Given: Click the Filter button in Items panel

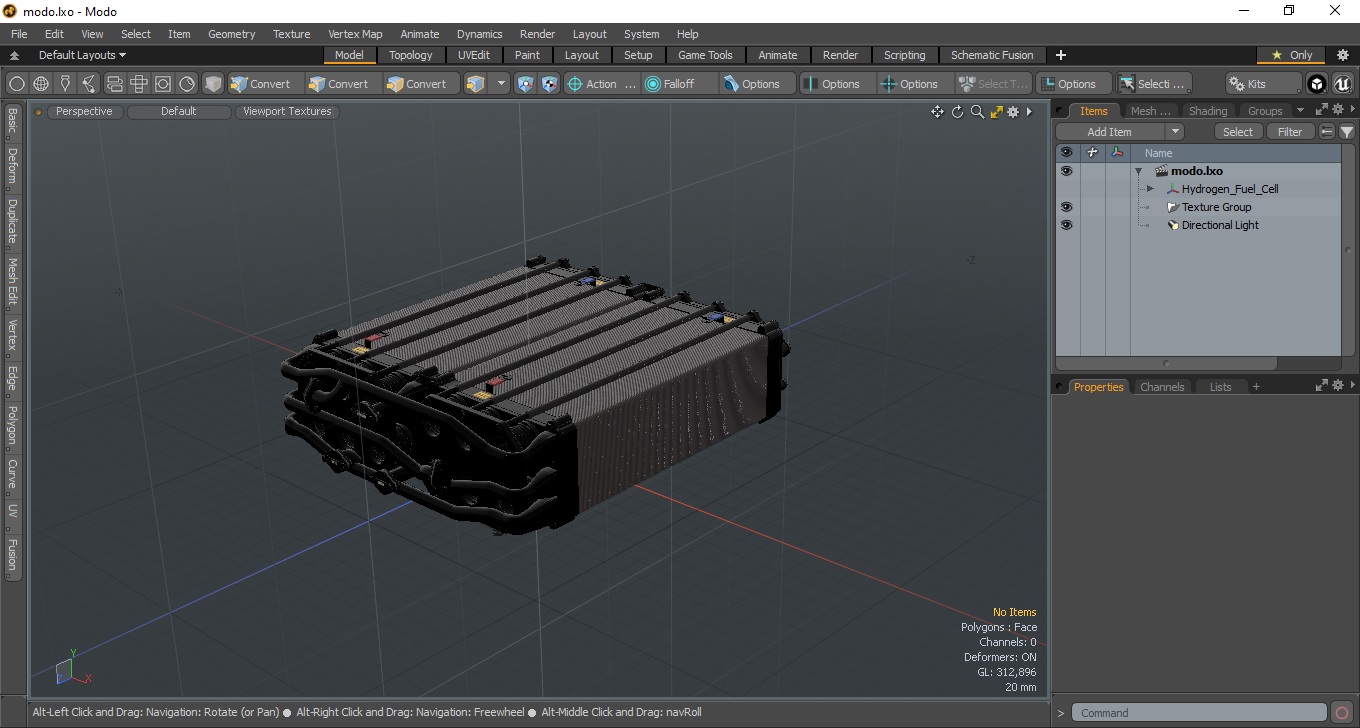Looking at the screenshot, I should click(1291, 132).
